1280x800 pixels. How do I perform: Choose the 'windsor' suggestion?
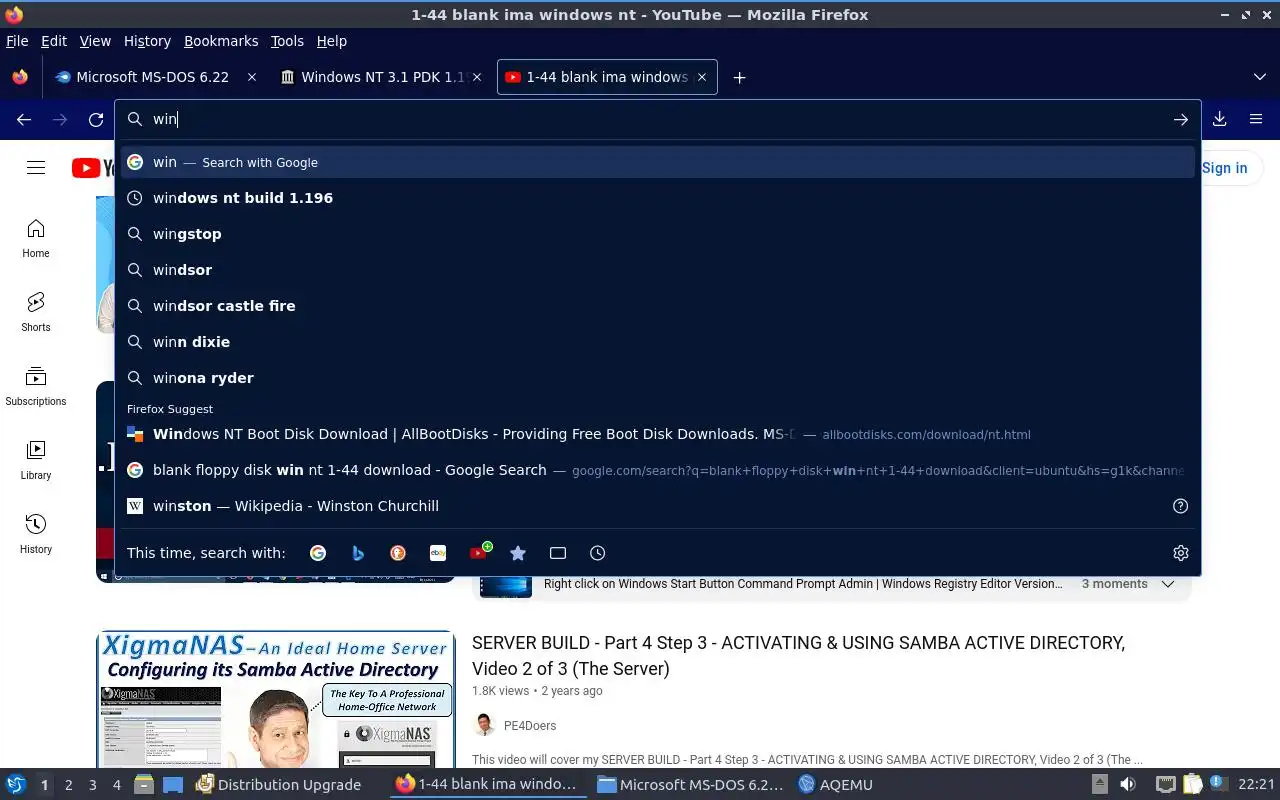[658, 270]
